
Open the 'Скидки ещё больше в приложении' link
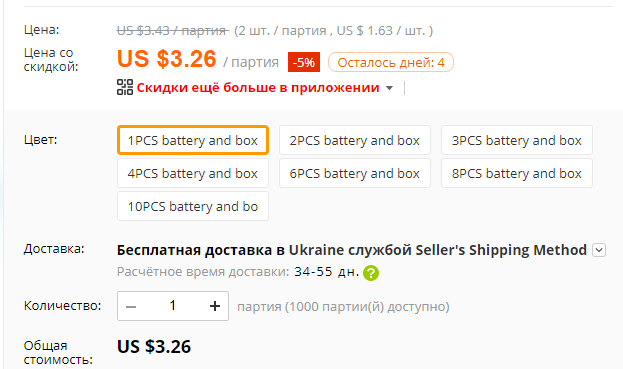coord(258,87)
